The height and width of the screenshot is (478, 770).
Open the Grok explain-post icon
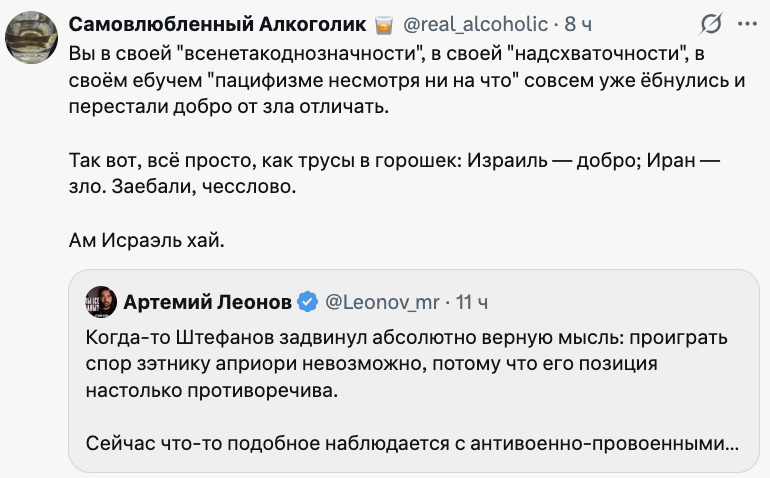coord(711,24)
